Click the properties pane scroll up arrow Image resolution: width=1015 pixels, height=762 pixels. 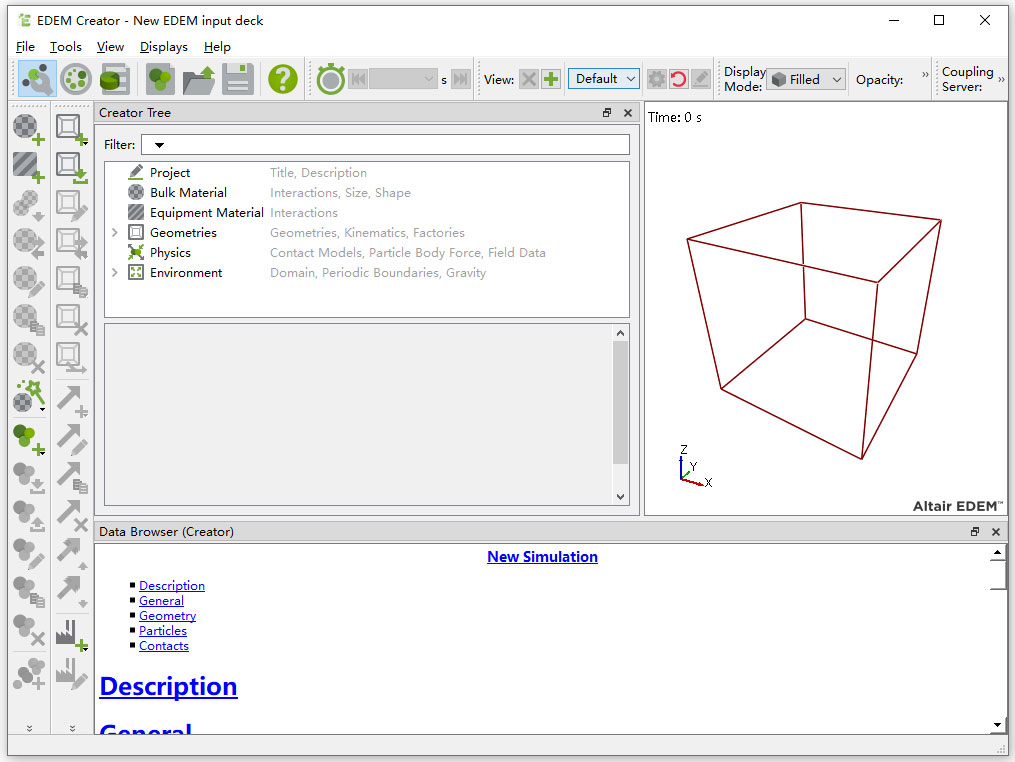coord(620,333)
